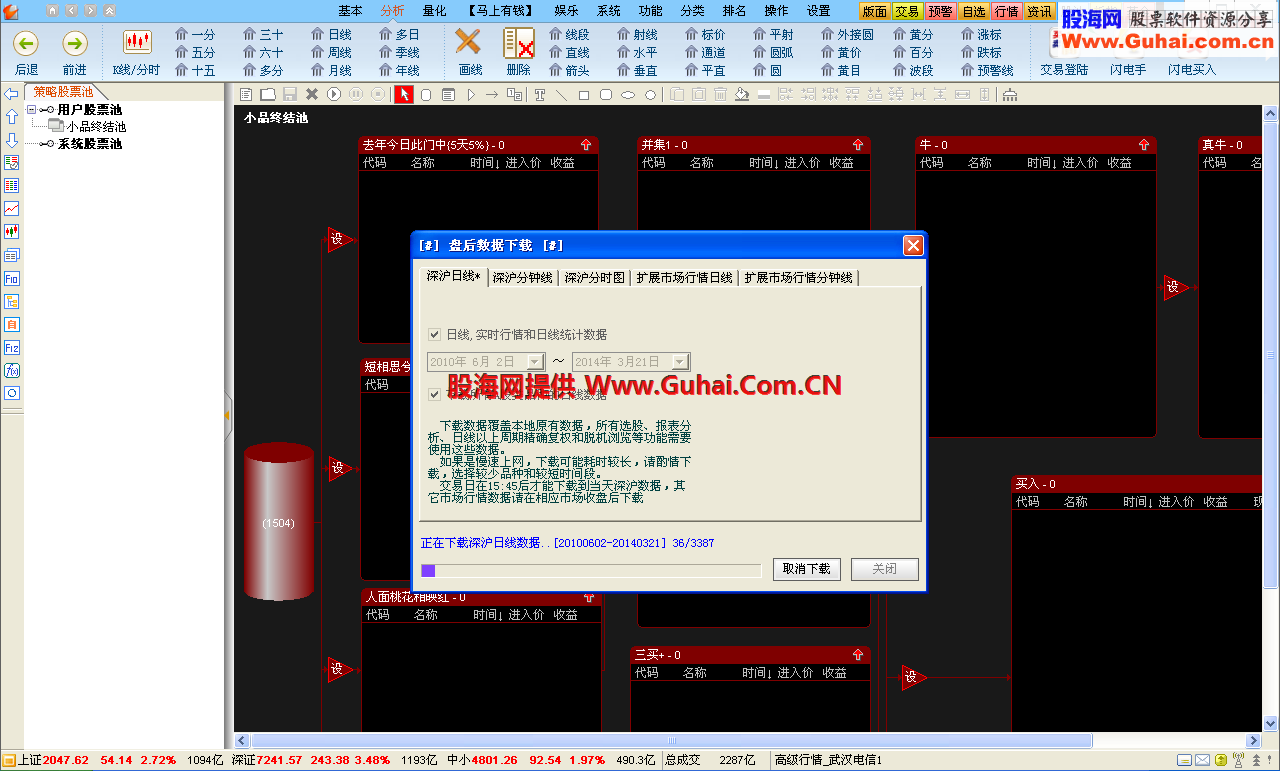
Task: Select the red arrow pointer tool
Action: pyautogui.click(x=404, y=94)
